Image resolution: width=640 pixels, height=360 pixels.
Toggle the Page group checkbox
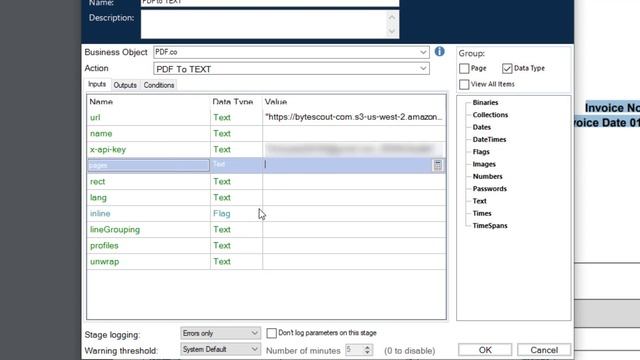coord(464,68)
